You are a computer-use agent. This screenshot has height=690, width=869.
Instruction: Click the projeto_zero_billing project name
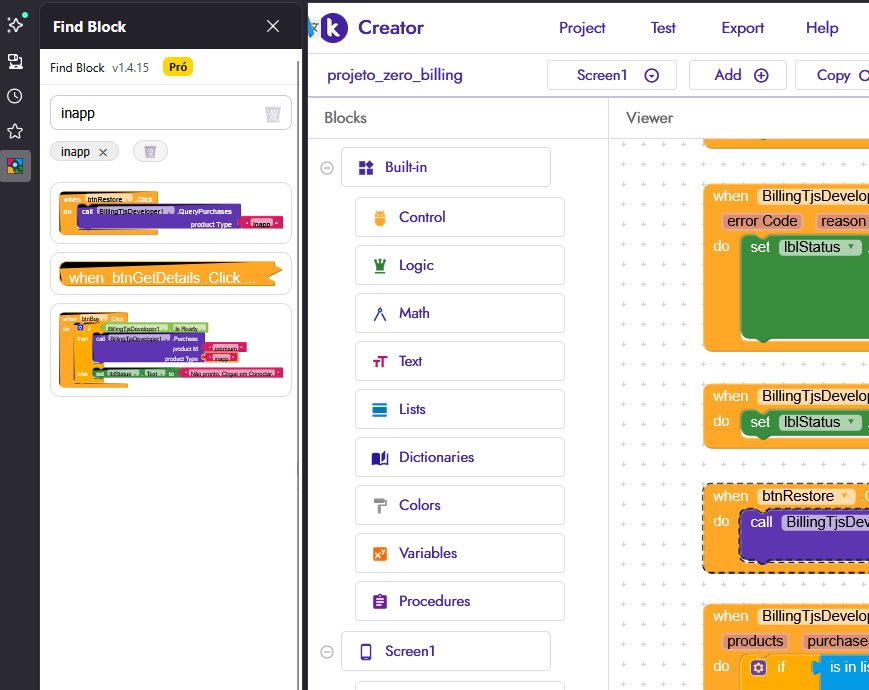[395, 75]
